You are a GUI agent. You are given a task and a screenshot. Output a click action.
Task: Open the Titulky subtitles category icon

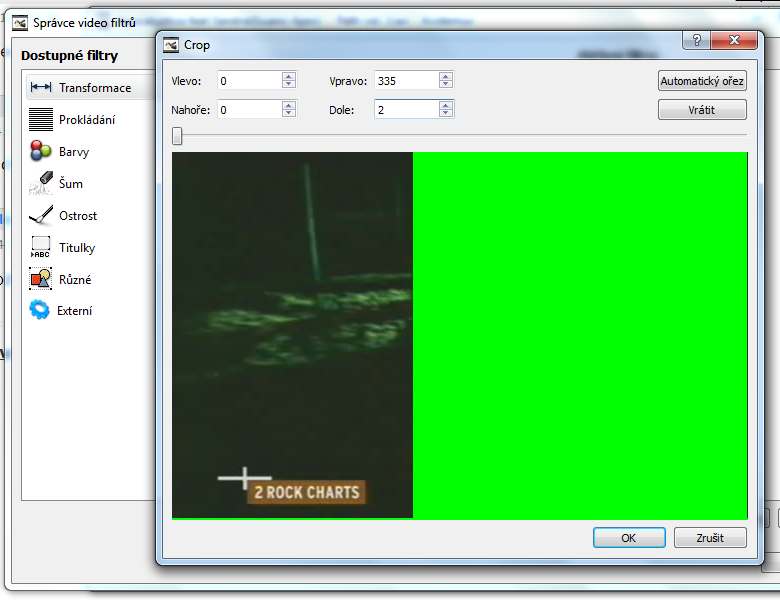click(40, 247)
